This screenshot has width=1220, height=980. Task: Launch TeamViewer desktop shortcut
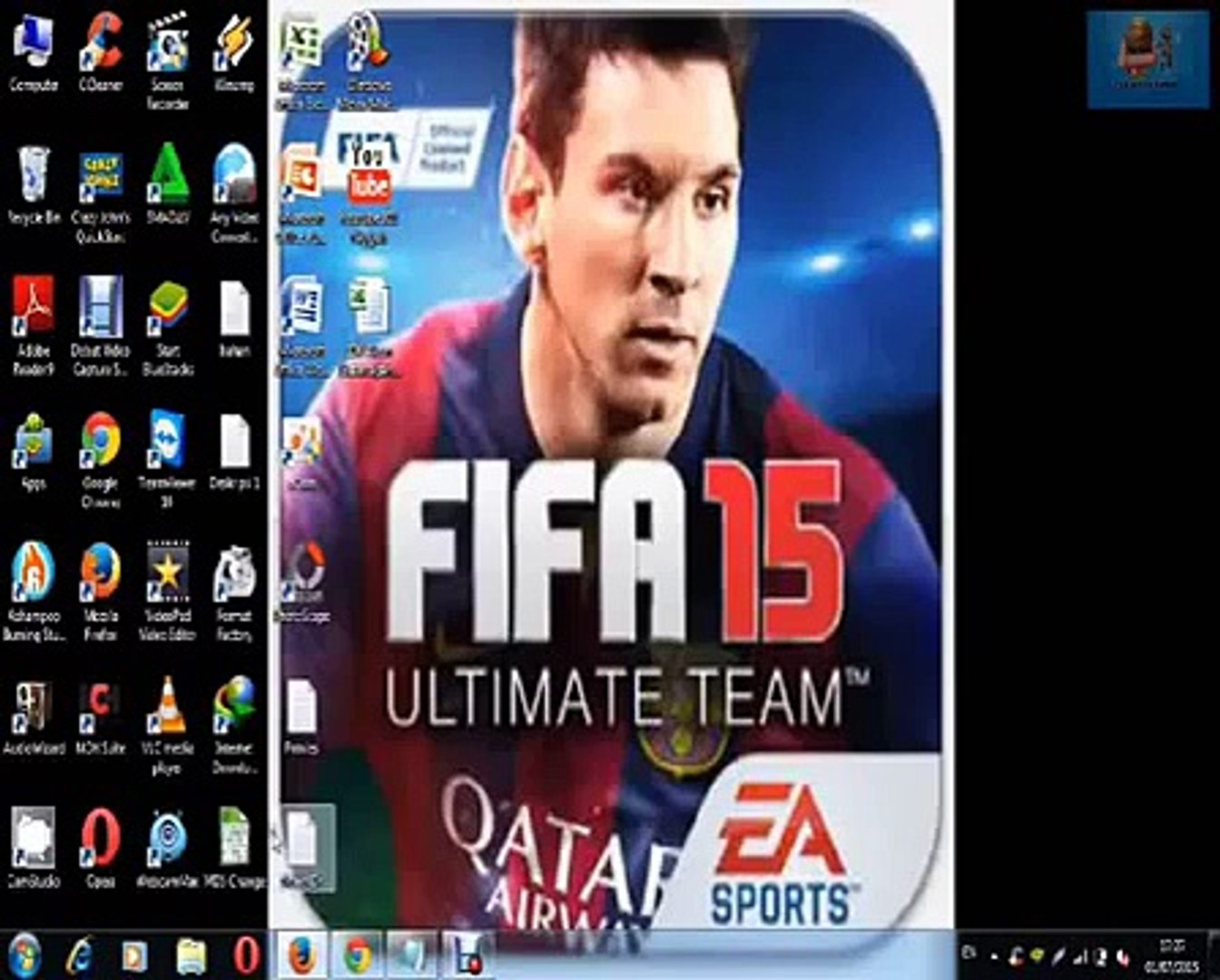[x=168, y=461]
